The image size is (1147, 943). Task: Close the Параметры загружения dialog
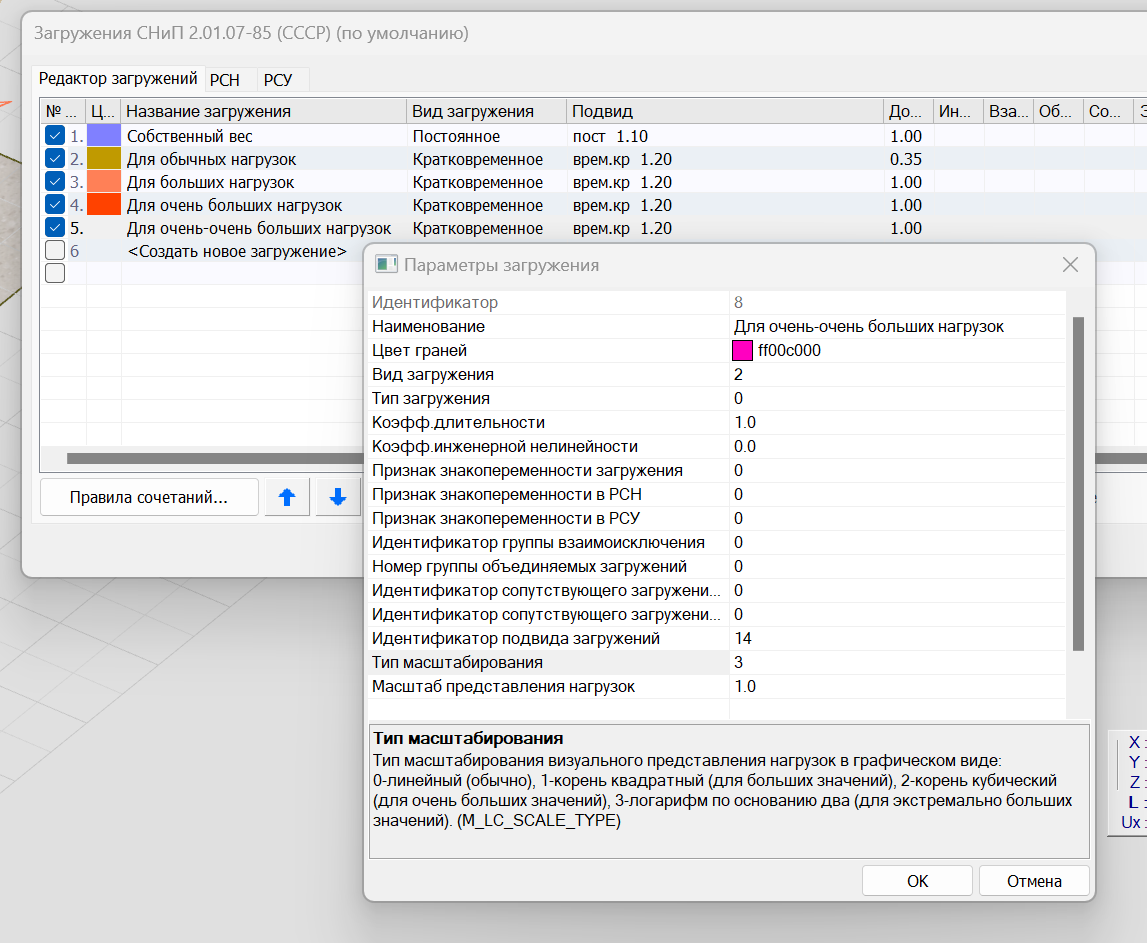click(x=1070, y=265)
